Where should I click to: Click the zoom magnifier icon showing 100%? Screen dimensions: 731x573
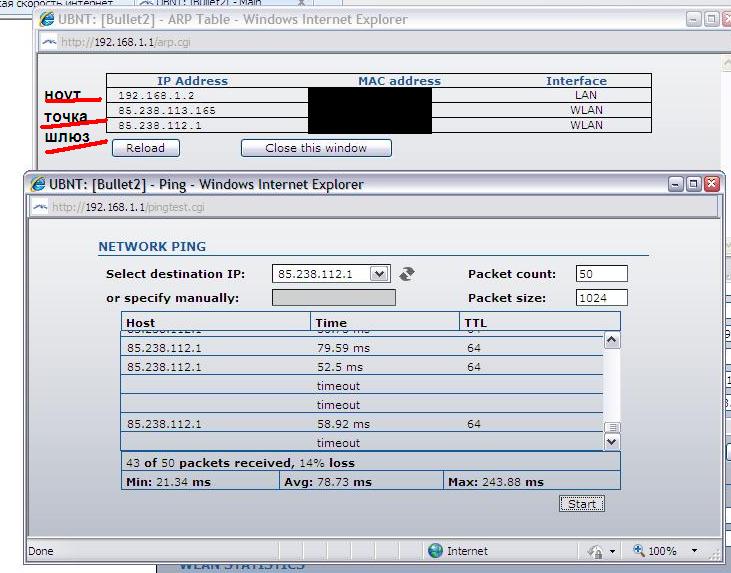click(x=637, y=551)
